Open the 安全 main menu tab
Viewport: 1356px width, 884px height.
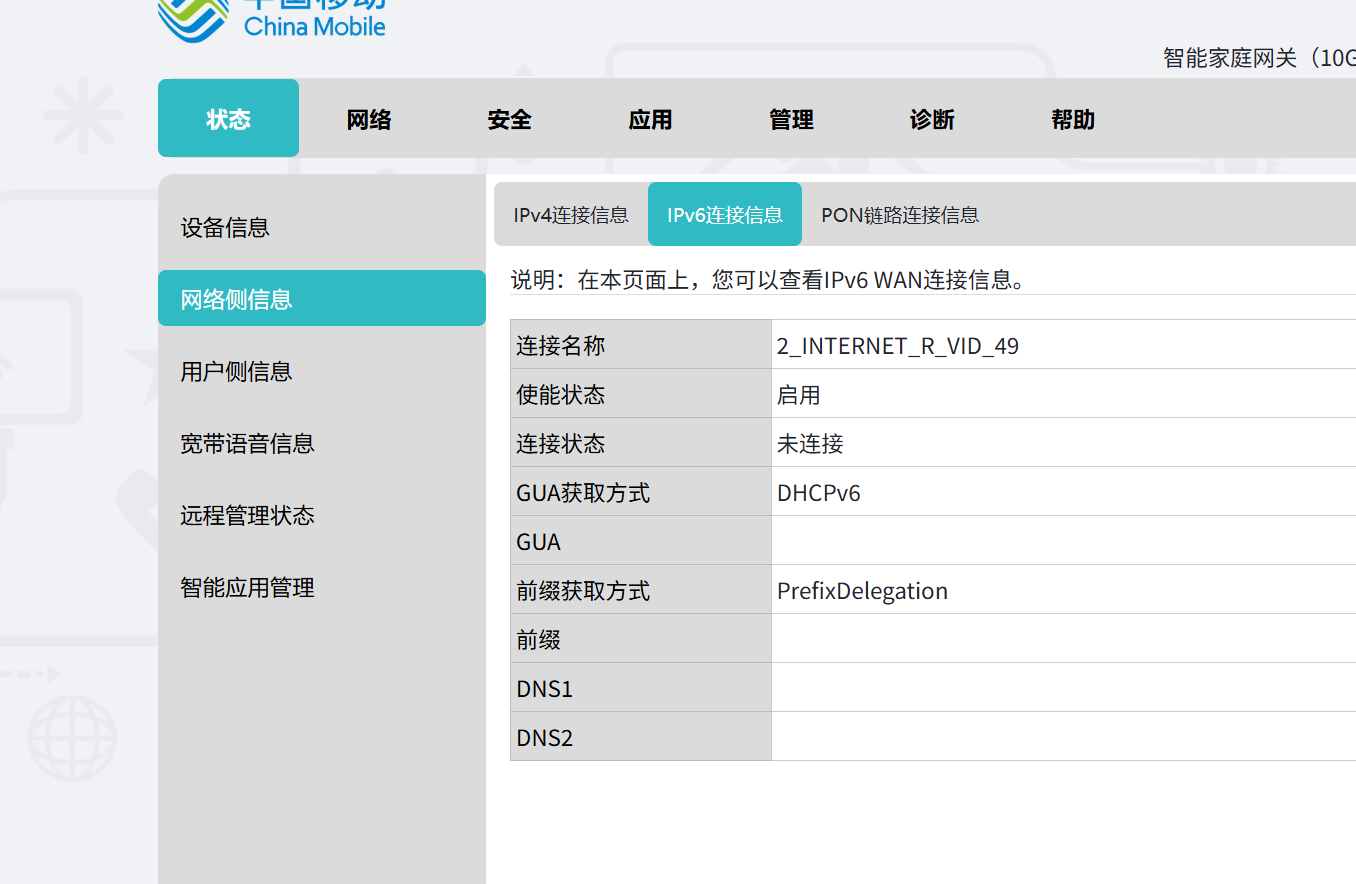[510, 120]
